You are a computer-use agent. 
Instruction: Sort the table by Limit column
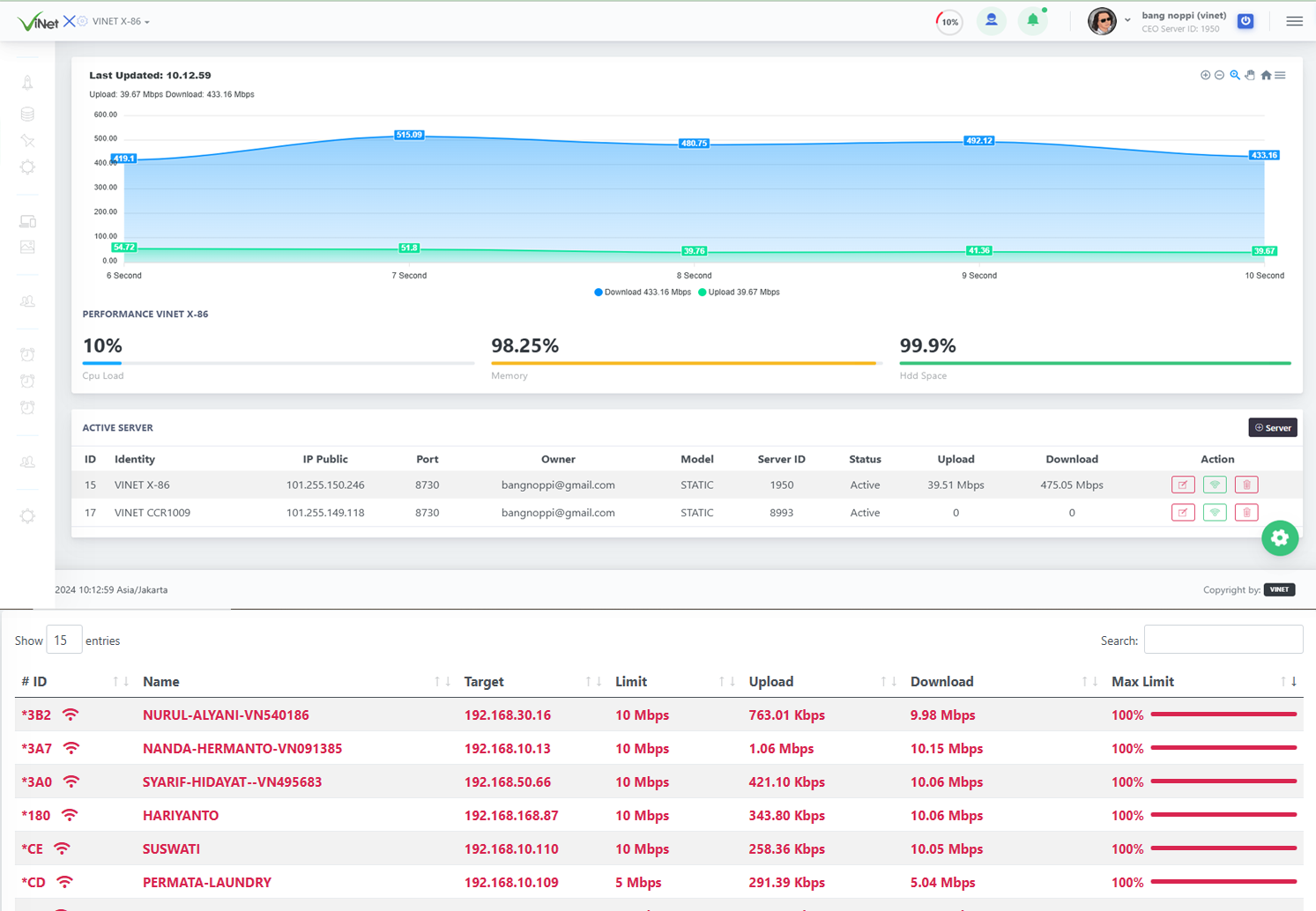click(x=675, y=682)
